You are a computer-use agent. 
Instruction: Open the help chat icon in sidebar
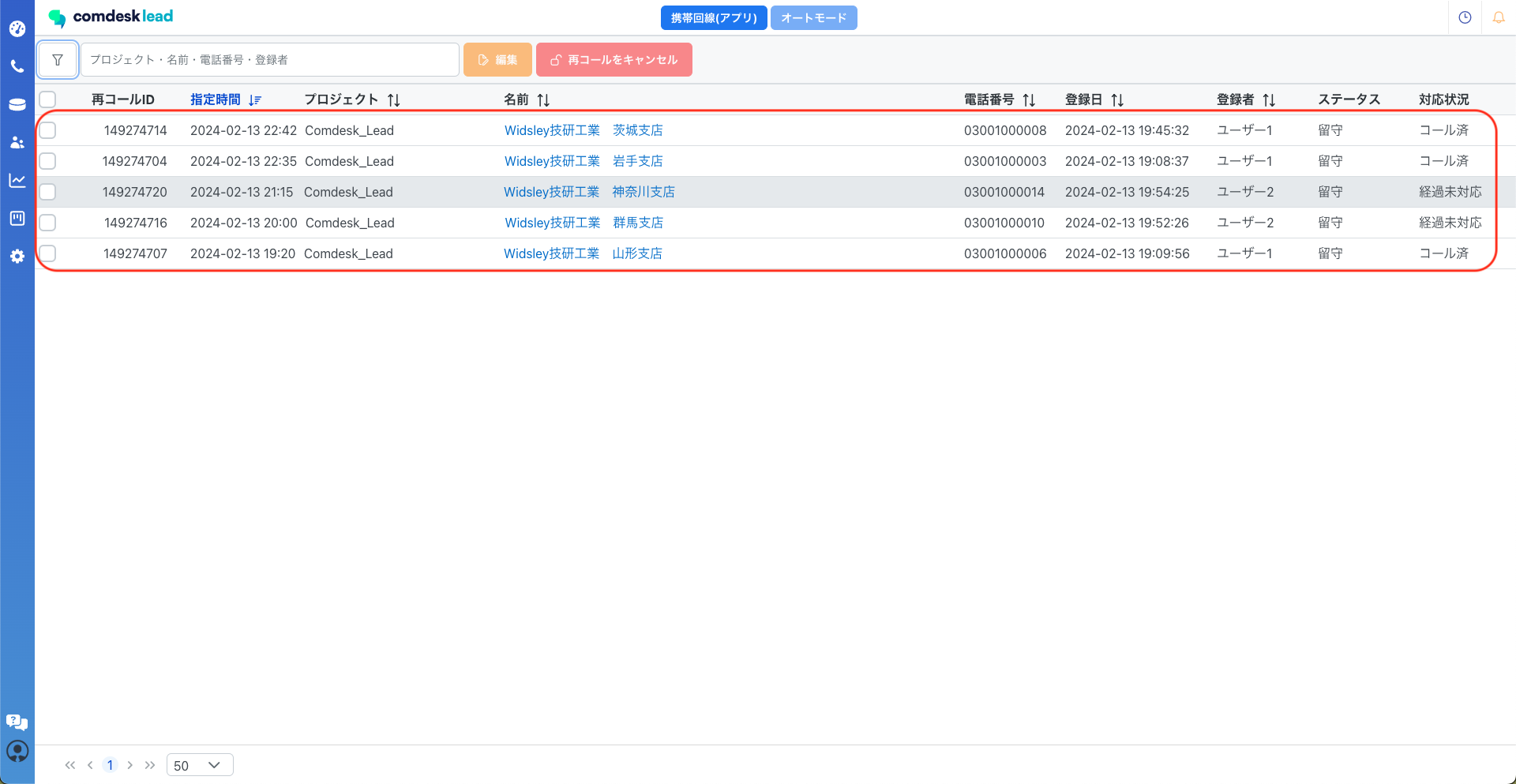pyautogui.click(x=17, y=722)
